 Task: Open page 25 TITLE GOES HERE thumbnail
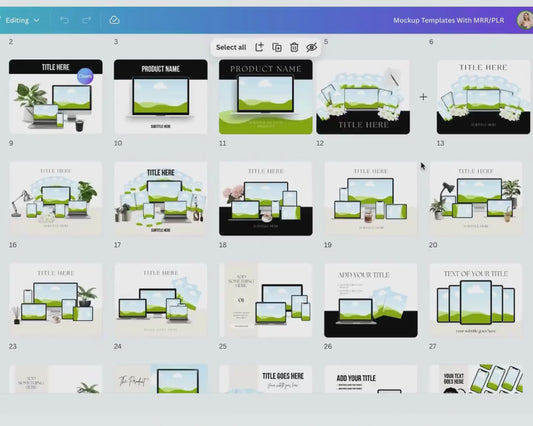(266, 379)
